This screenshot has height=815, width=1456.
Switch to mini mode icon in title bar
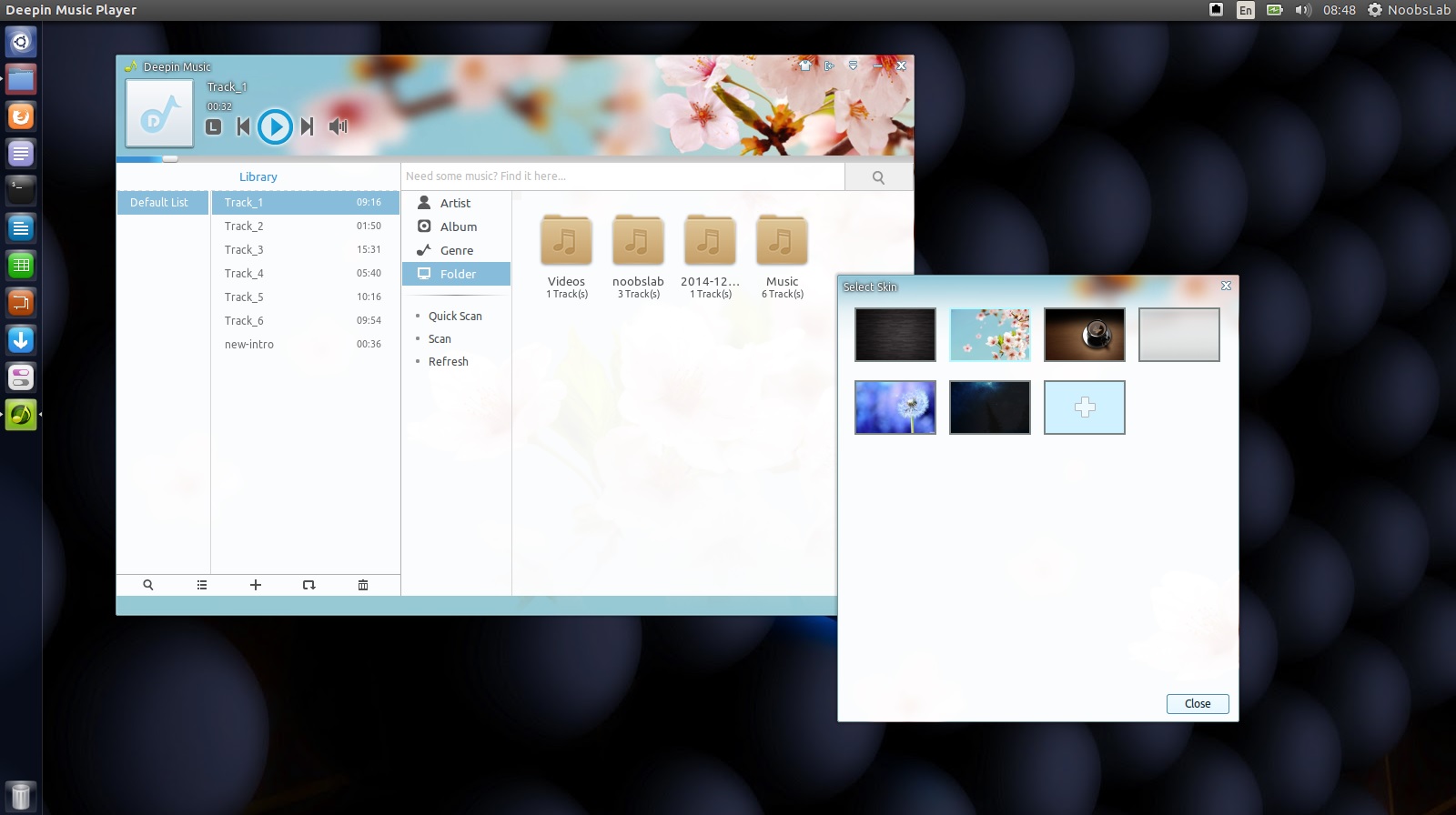(829, 65)
